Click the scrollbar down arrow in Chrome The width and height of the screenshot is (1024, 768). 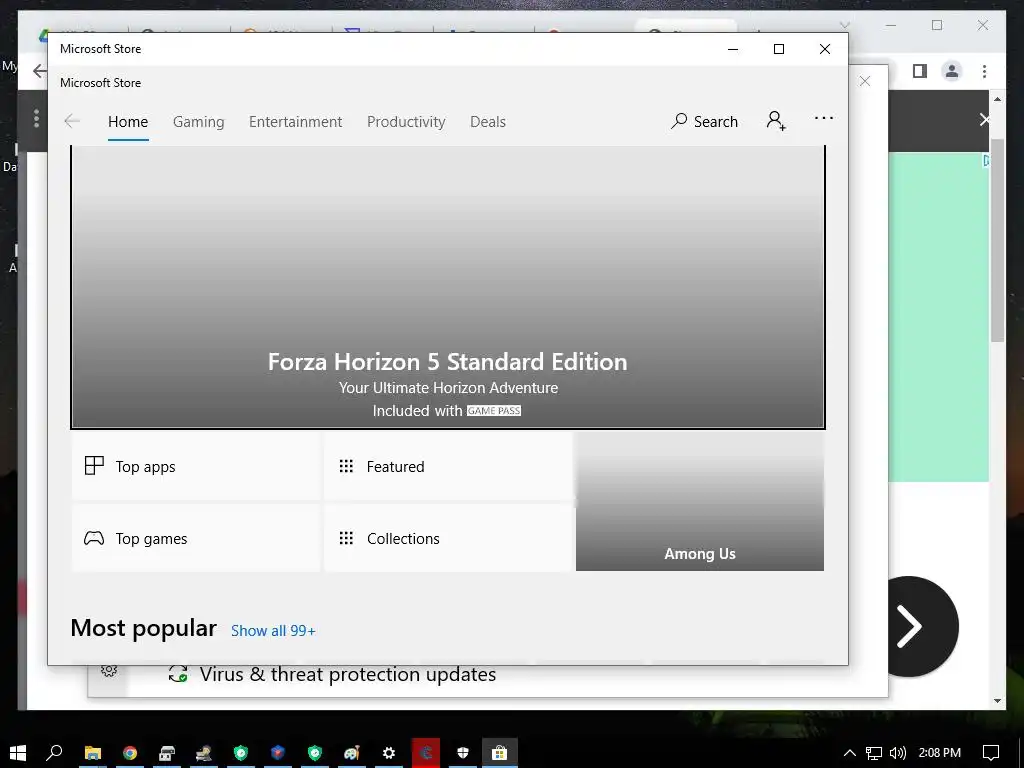pos(997,700)
